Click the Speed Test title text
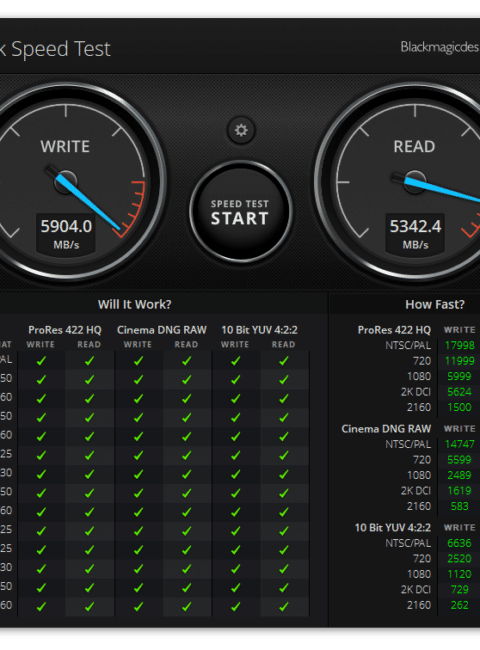The height and width of the screenshot is (650, 480). click(56, 49)
